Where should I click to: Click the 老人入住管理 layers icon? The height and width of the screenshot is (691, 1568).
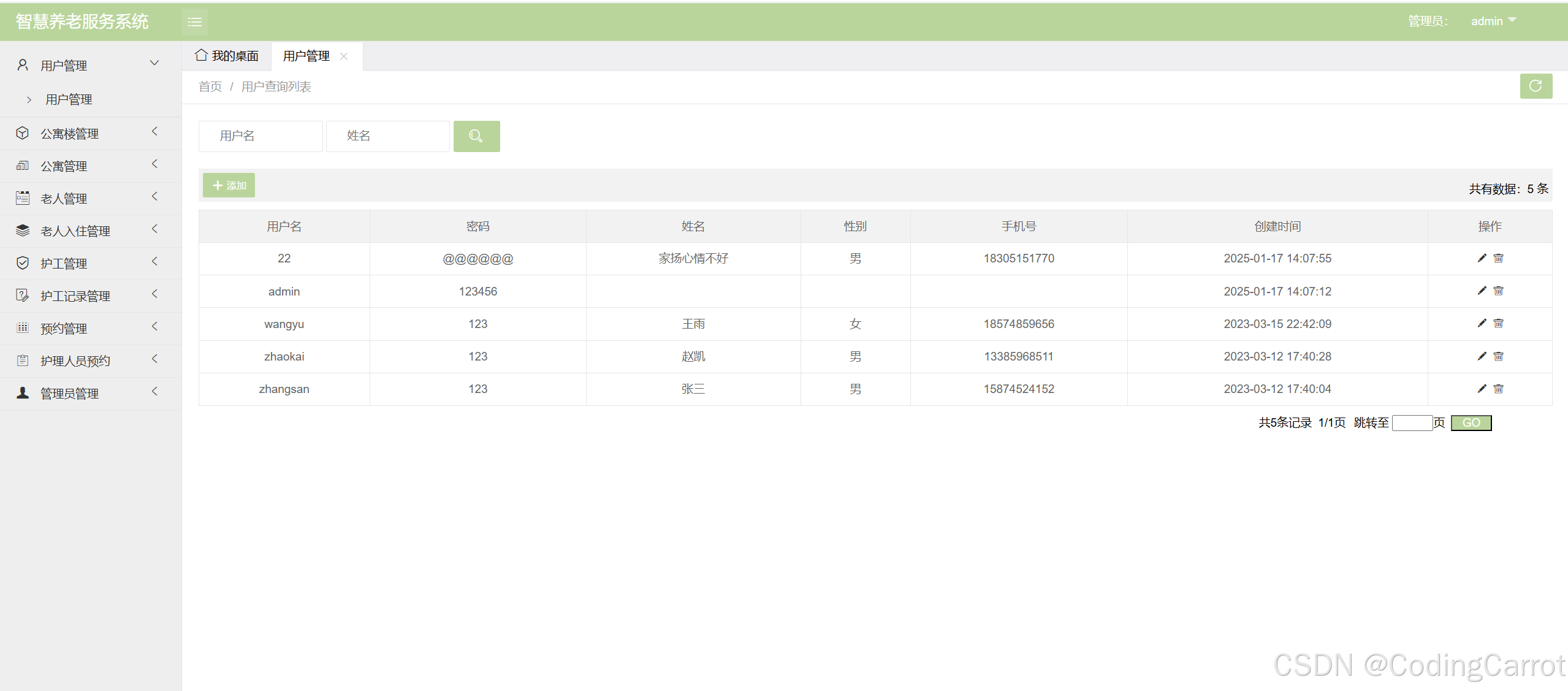(23, 231)
